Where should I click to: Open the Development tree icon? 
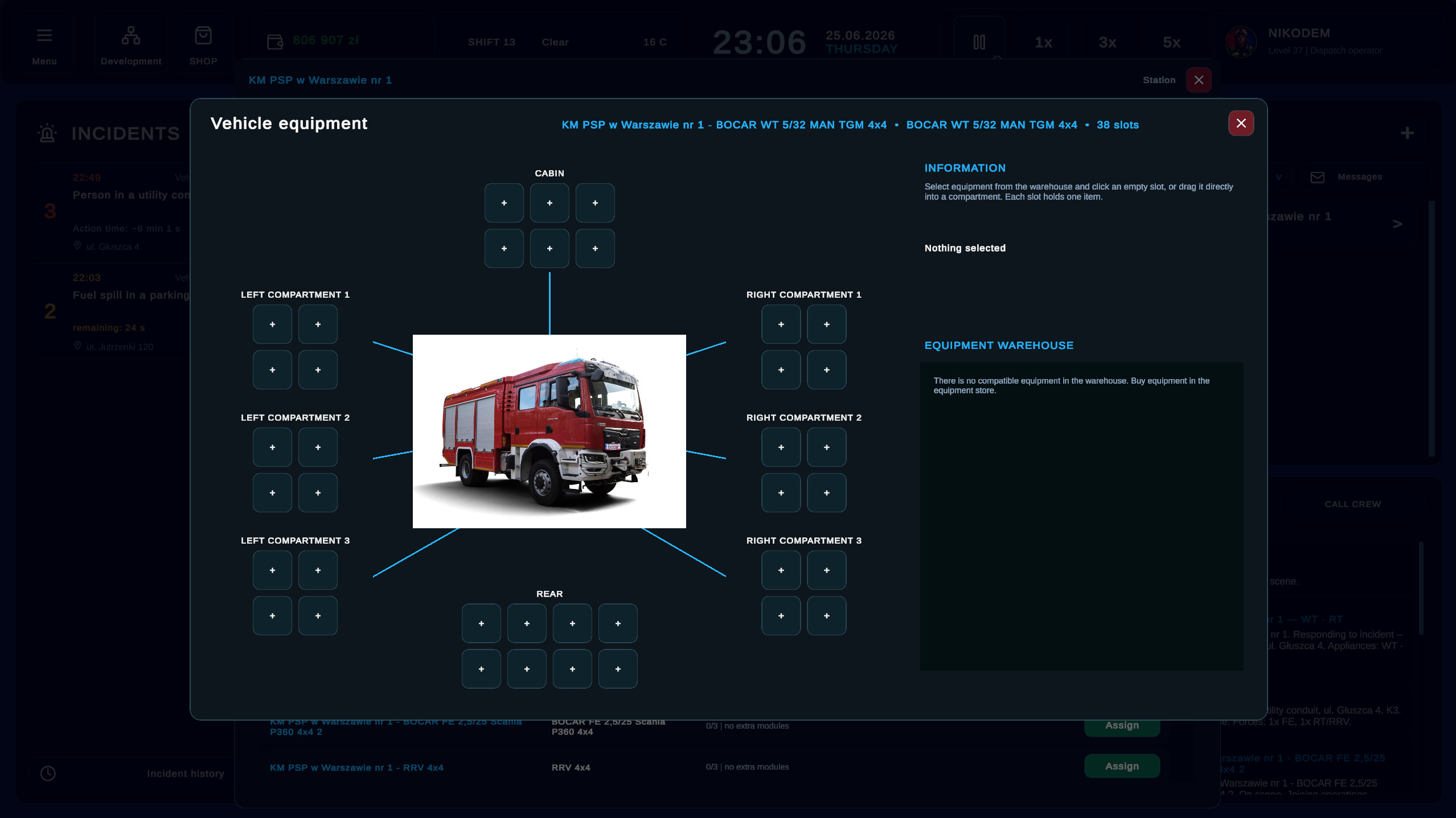point(131,35)
